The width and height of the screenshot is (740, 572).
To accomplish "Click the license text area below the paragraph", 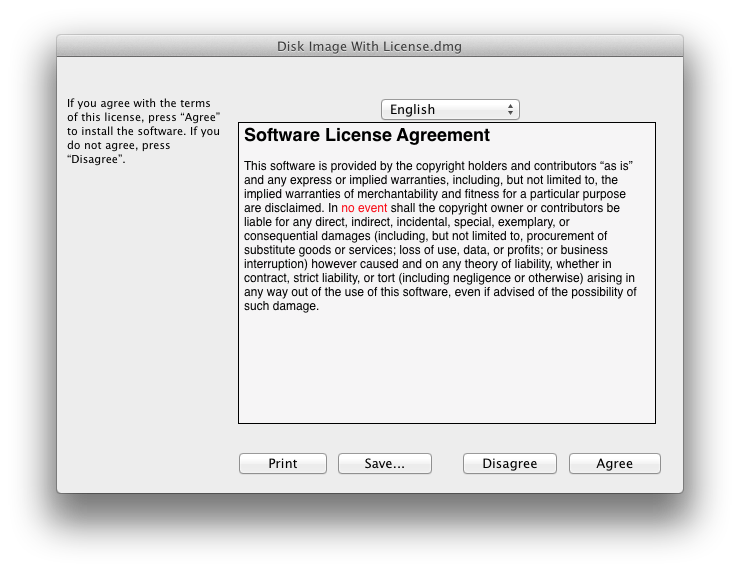I will (x=447, y=368).
